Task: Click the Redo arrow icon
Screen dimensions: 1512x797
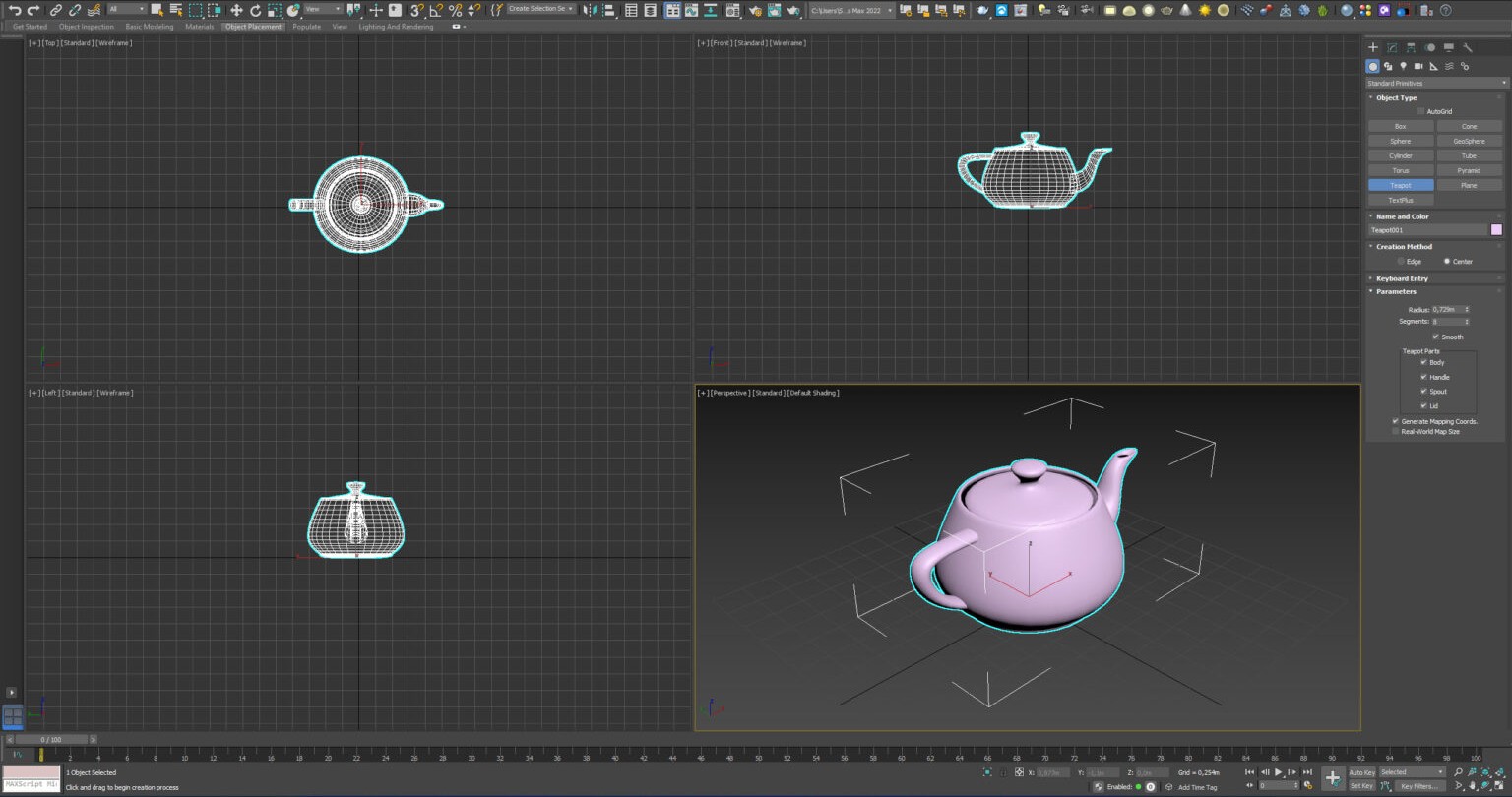Action: tap(33, 10)
